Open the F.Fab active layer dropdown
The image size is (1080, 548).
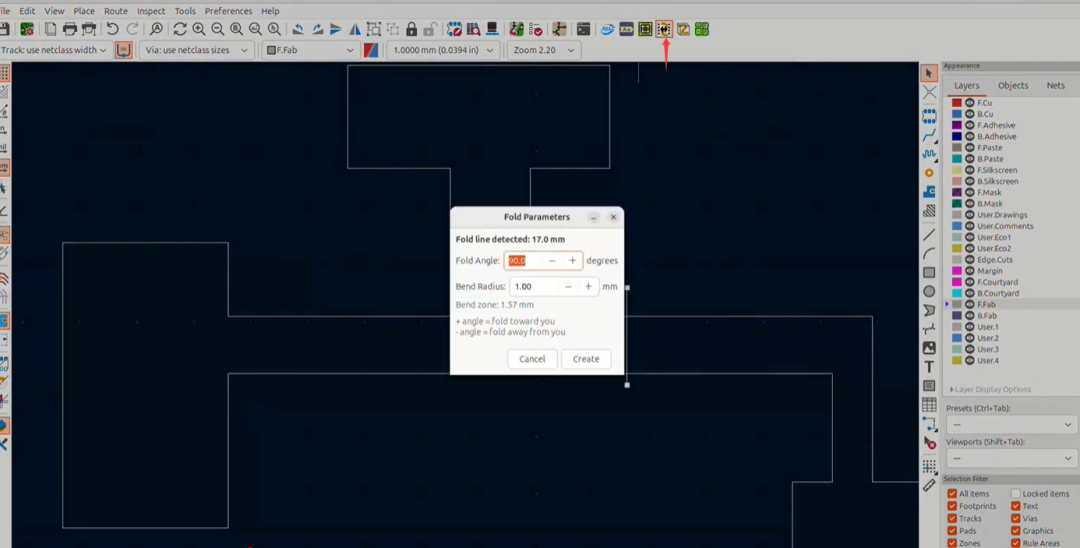click(x=311, y=50)
